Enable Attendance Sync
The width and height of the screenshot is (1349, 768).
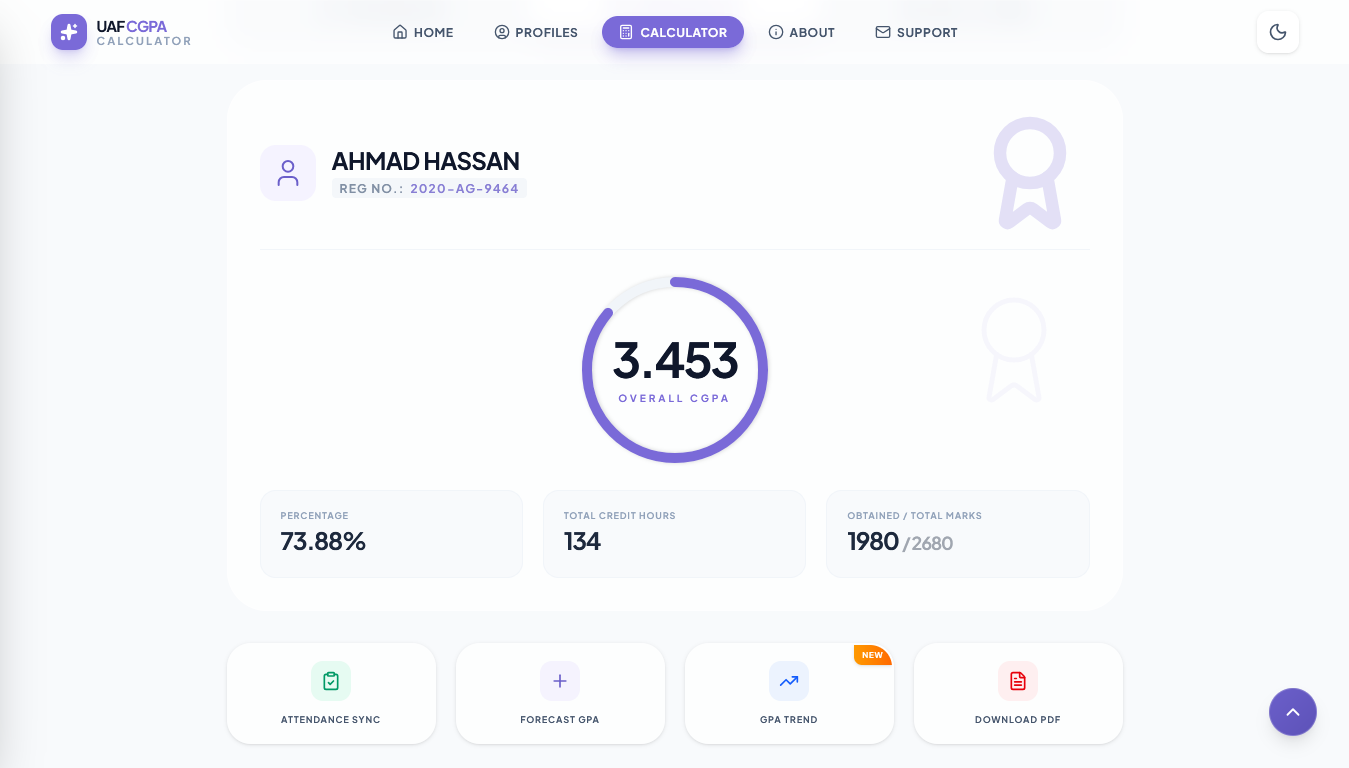click(x=331, y=692)
